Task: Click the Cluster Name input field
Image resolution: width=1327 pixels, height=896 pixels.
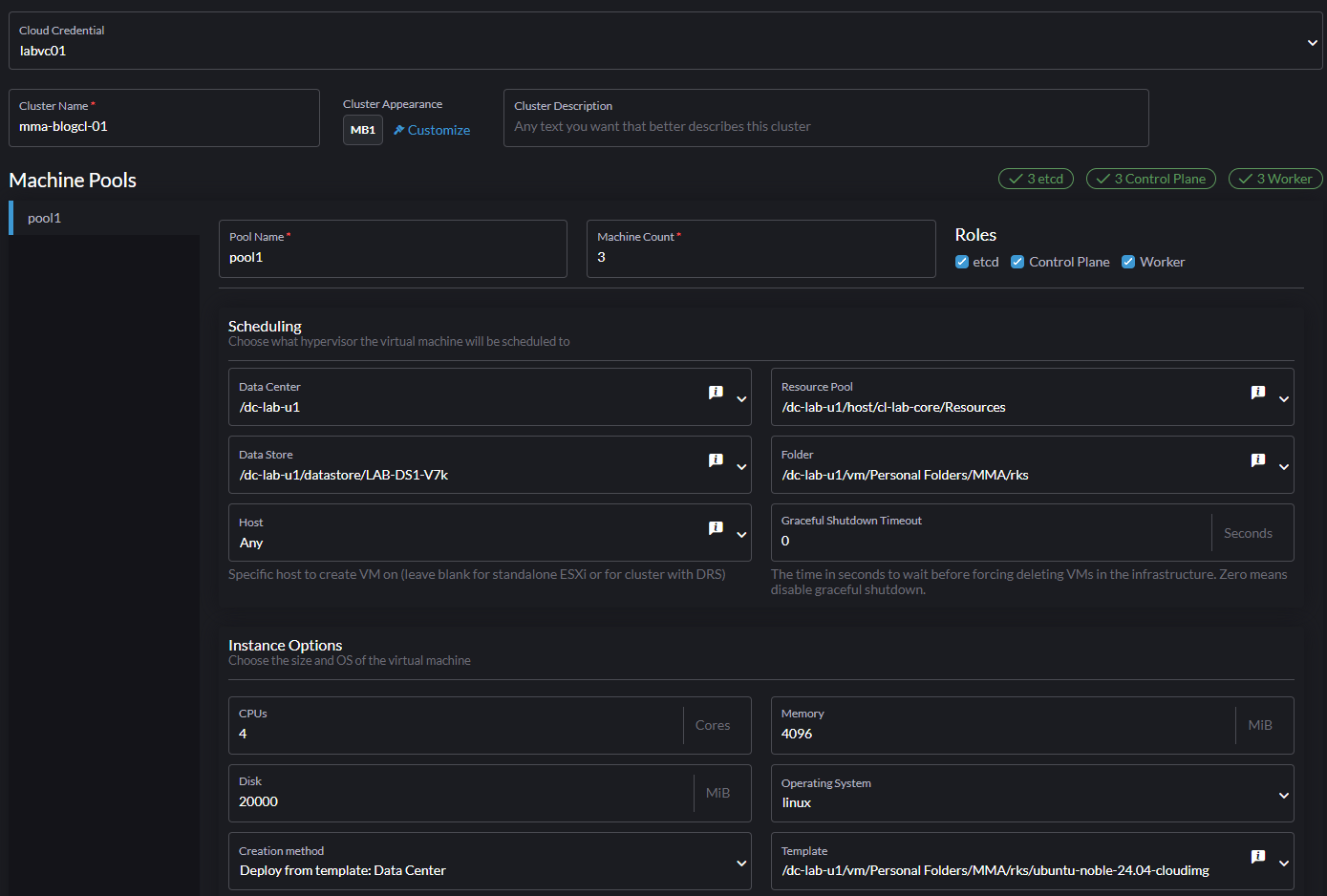Action: 164,118
